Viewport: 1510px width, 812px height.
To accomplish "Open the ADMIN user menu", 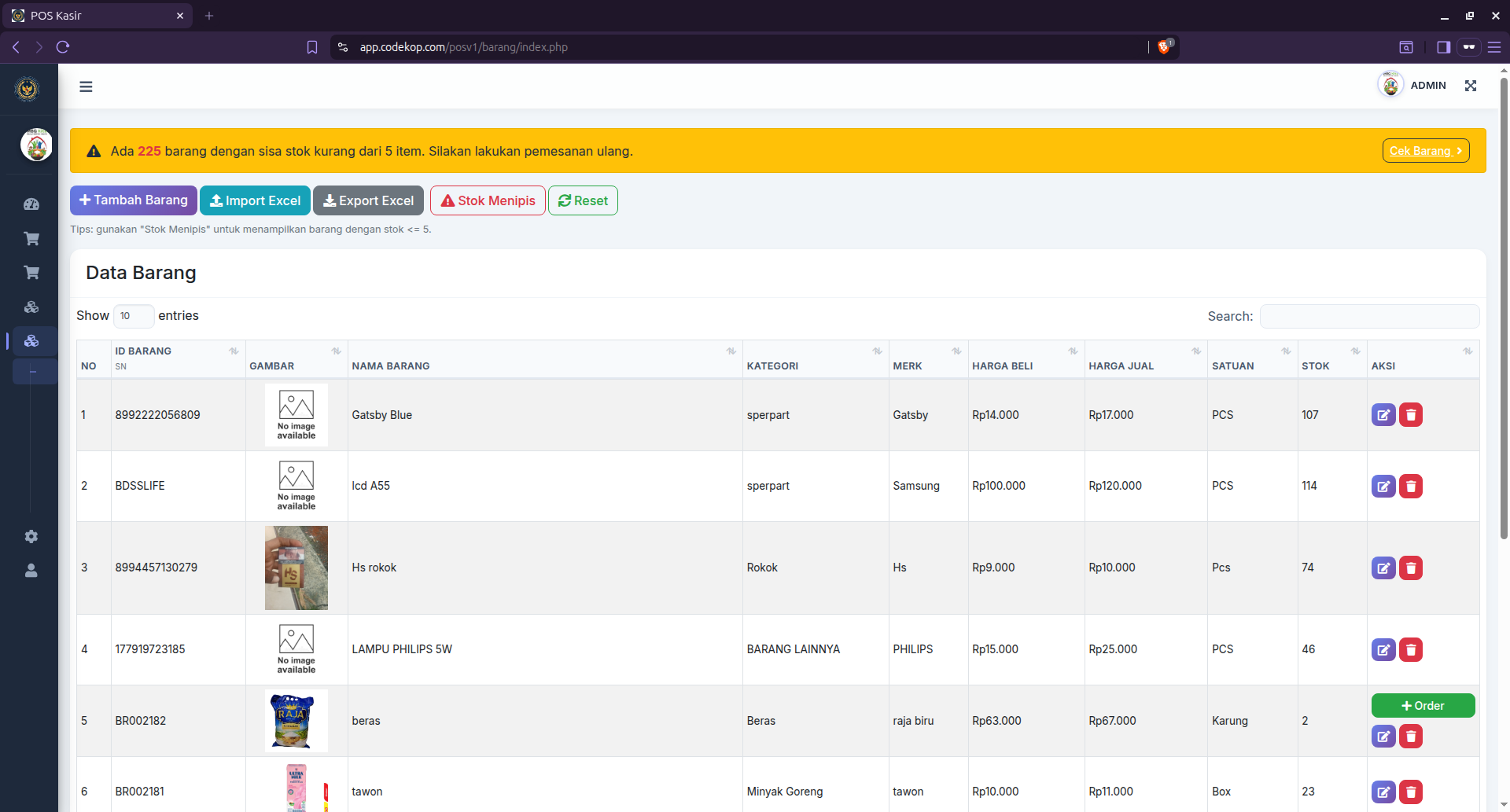I will click(1412, 86).
